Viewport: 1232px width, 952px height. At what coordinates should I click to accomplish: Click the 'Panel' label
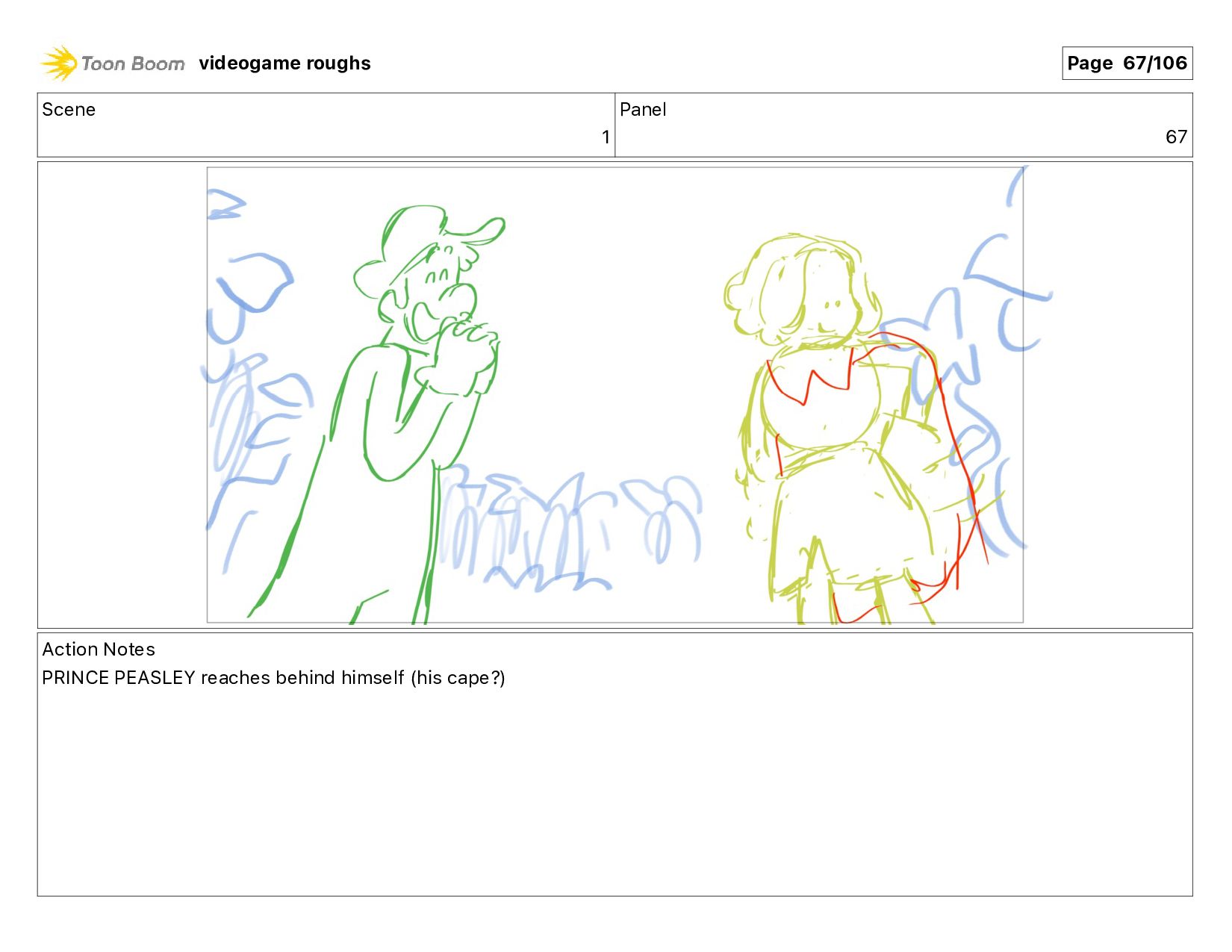[x=643, y=110]
